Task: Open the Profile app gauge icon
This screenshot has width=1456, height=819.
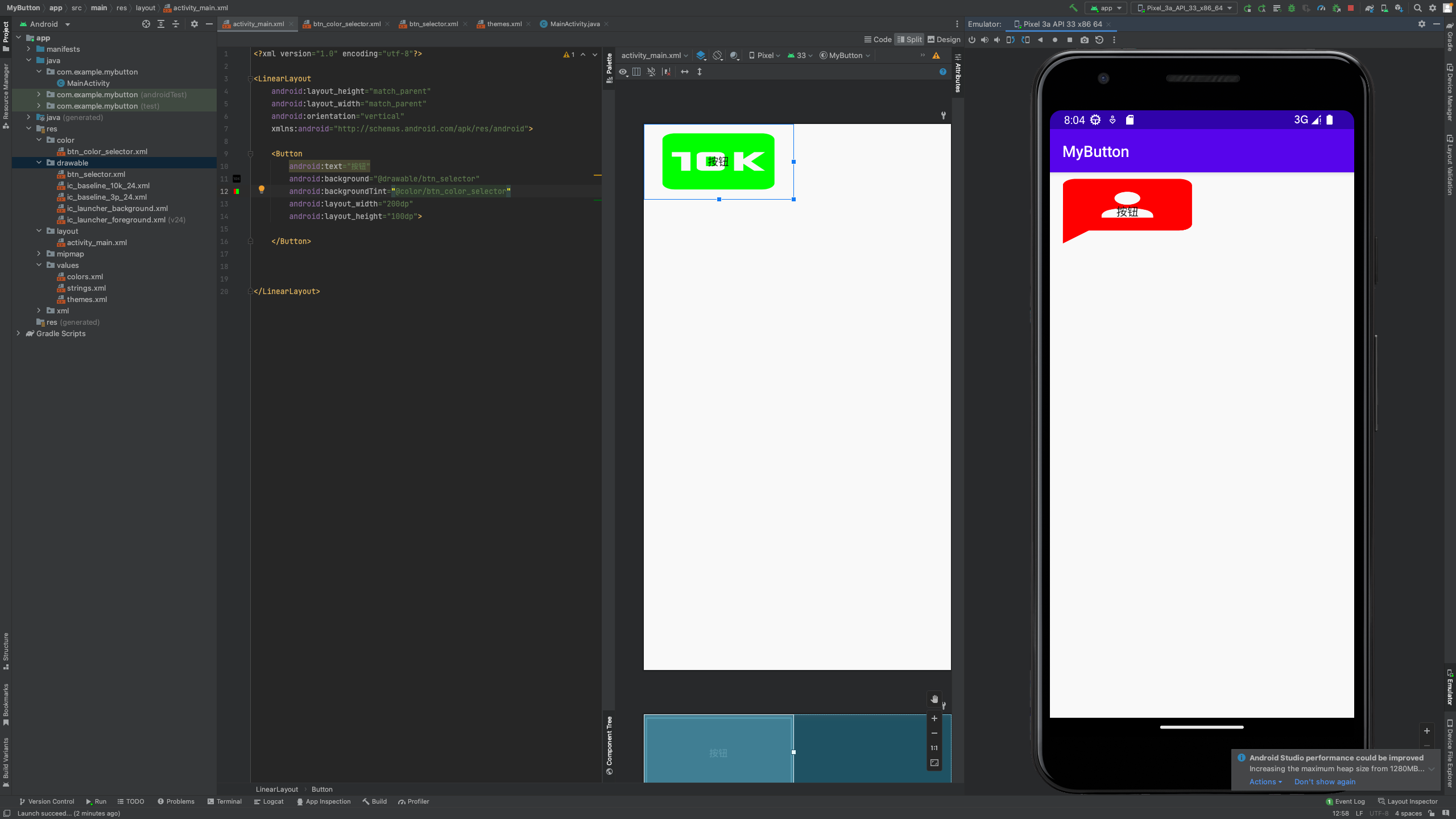Action: point(1321,8)
